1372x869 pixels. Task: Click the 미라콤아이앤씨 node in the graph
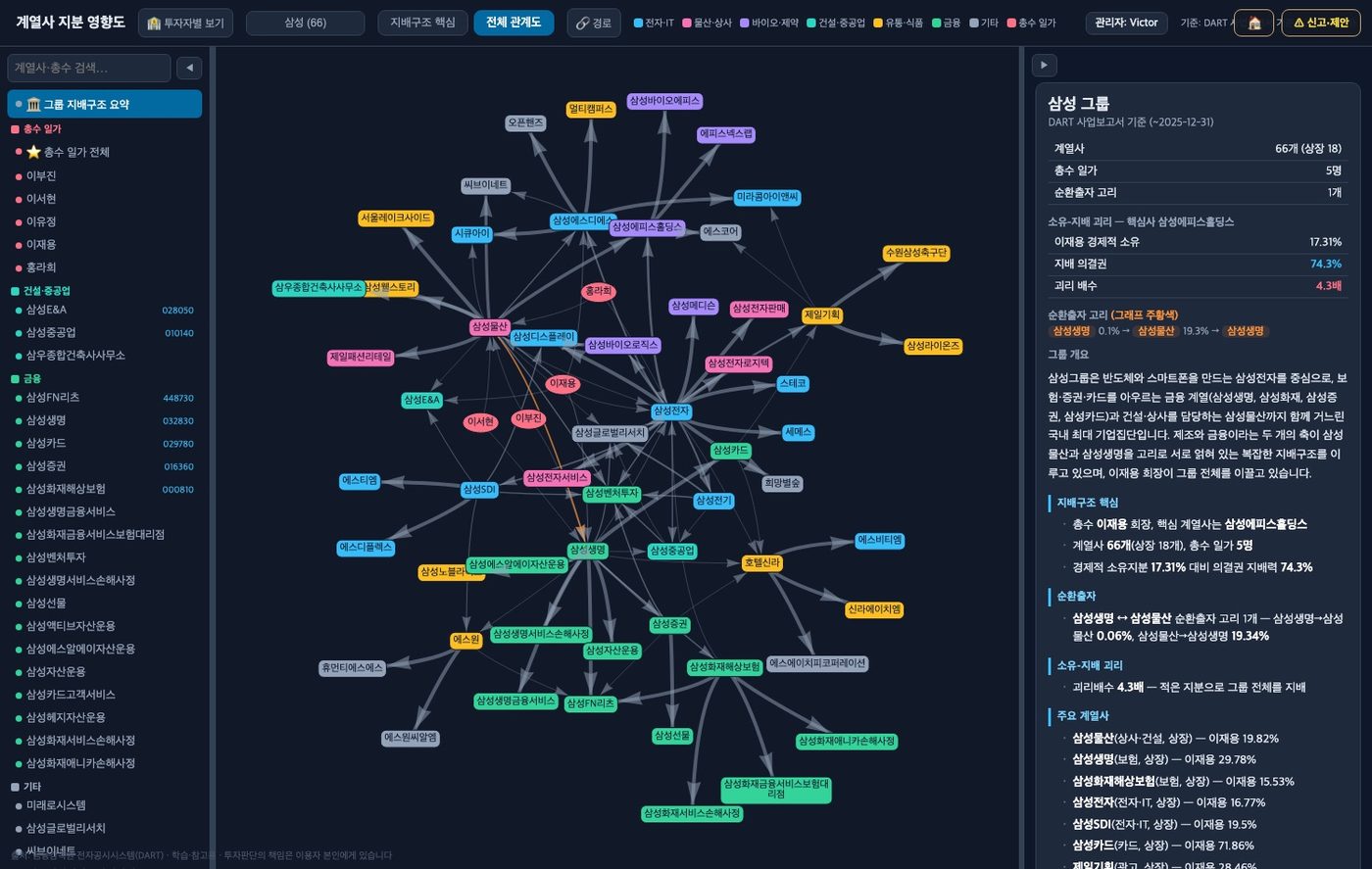coord(767,198)
